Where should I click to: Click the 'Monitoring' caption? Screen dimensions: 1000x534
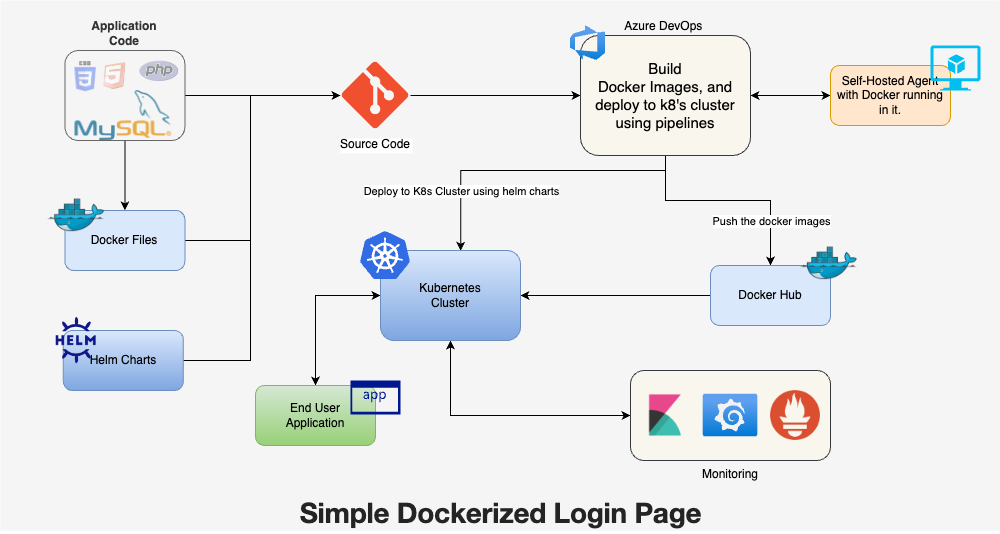(x=730, y=474)
